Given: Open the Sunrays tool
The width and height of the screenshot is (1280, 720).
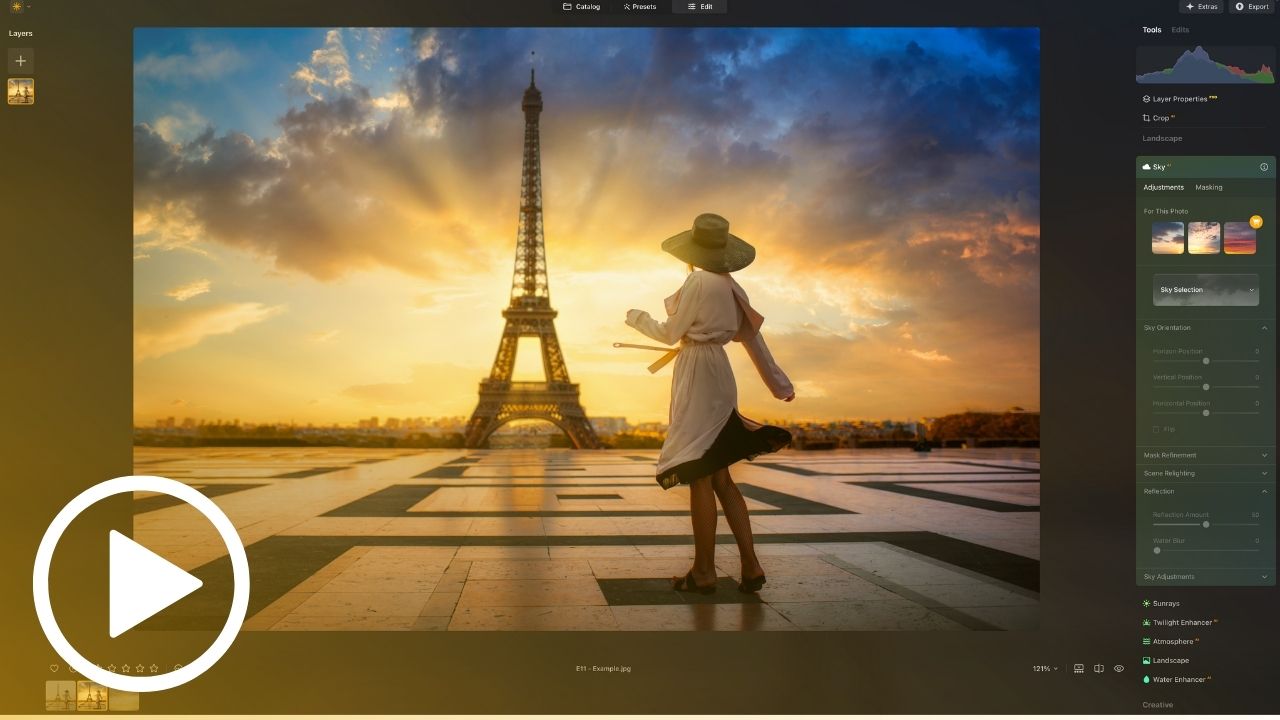Looking at the screenshot, I should [x=1165, y=604].
